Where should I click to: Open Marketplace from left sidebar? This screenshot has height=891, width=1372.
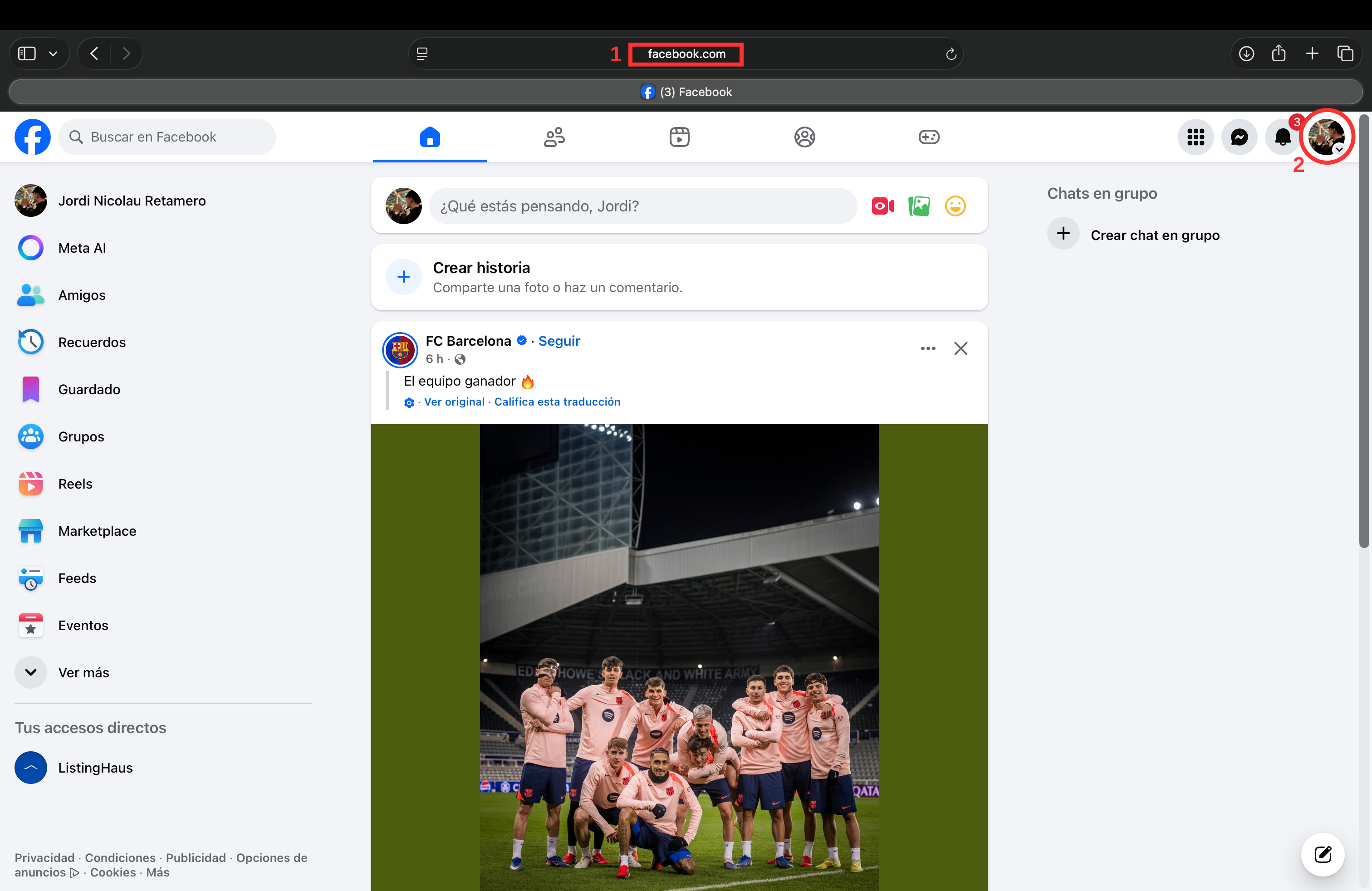[97, 531]
